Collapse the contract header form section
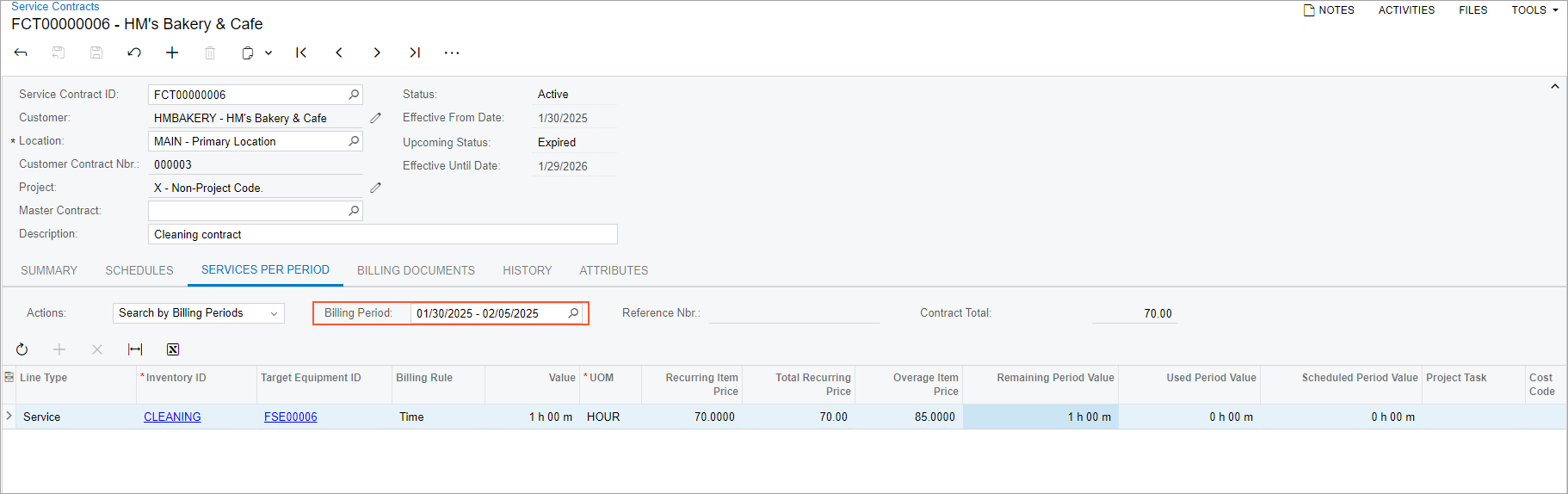The height and width of the screenshot is (494, 1568). (1554, 87)
